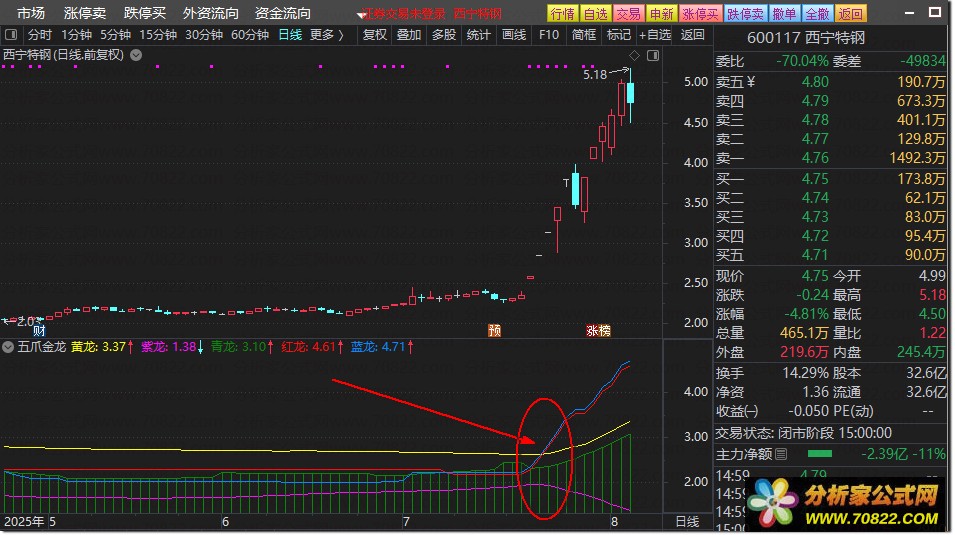Click the blue 跌停卖 button
955x535 pixels.
coord(745,13)
